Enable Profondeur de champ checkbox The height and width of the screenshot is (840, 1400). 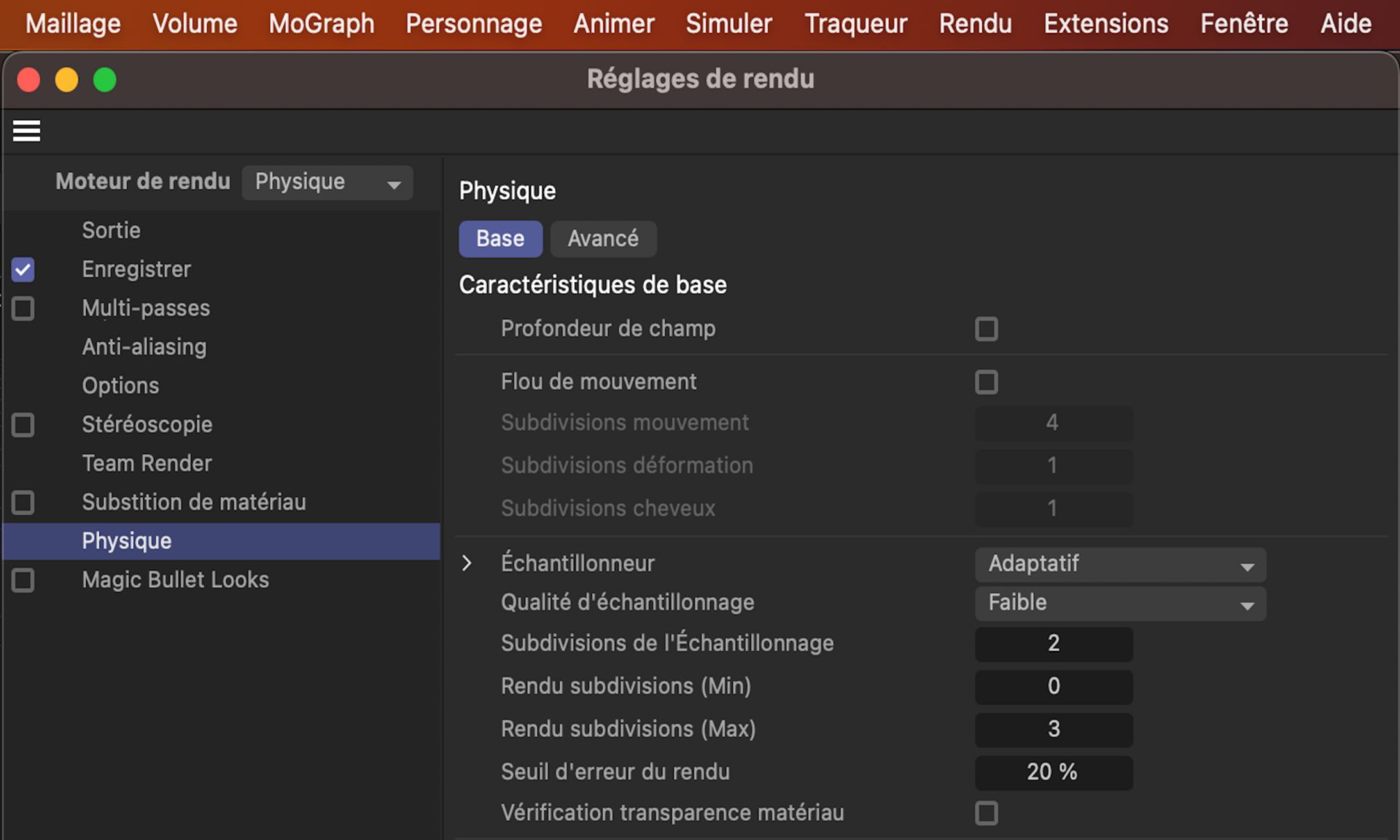(x=986, y=329)
